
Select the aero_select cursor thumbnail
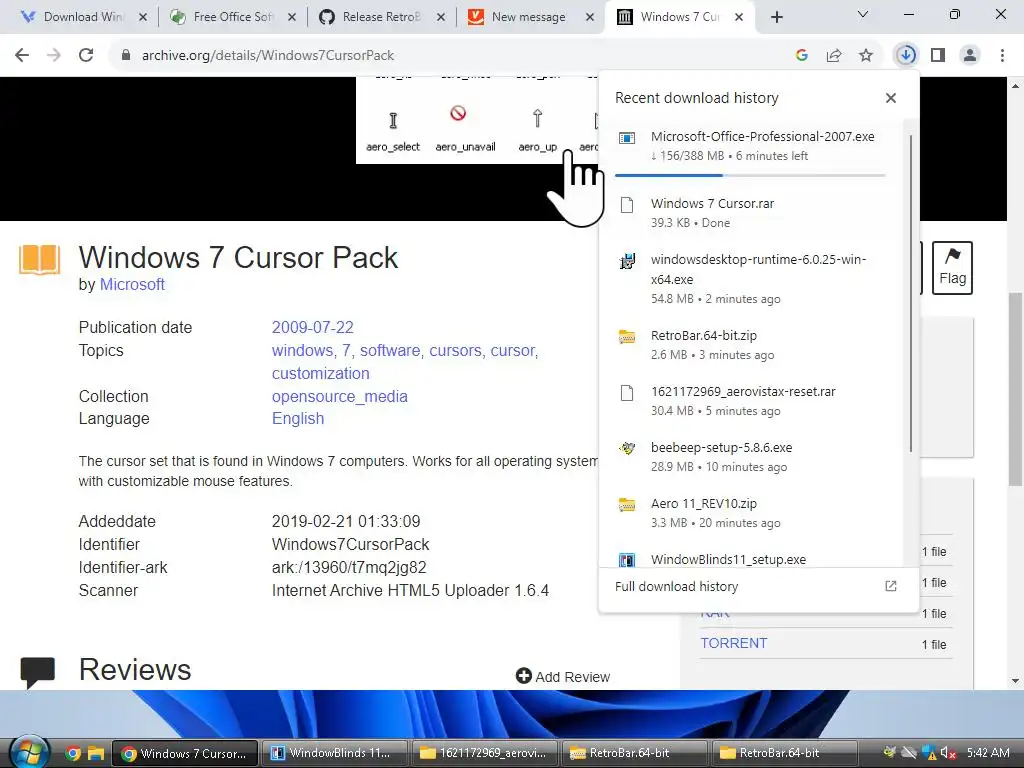point(393,129)
